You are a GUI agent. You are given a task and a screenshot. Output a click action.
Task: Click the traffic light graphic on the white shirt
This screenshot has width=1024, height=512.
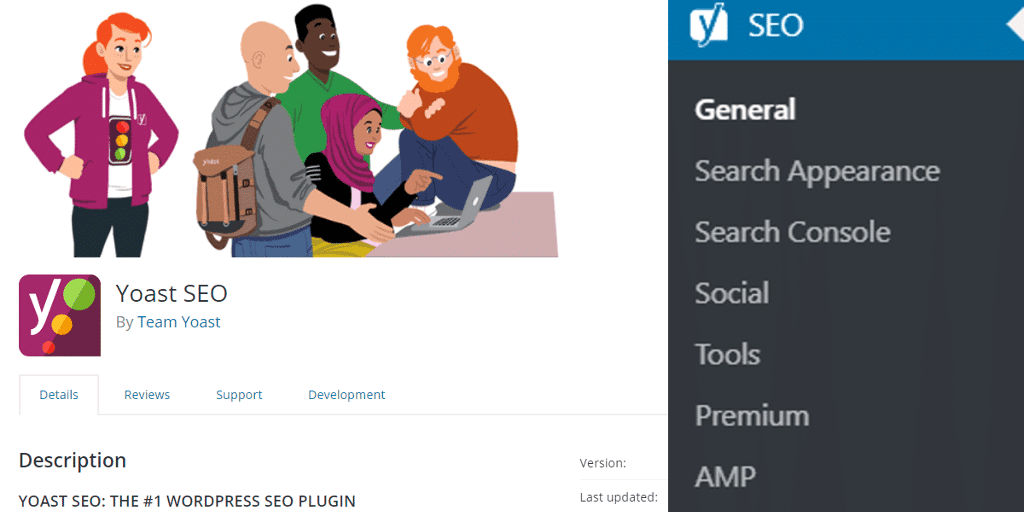pos(121,142)
